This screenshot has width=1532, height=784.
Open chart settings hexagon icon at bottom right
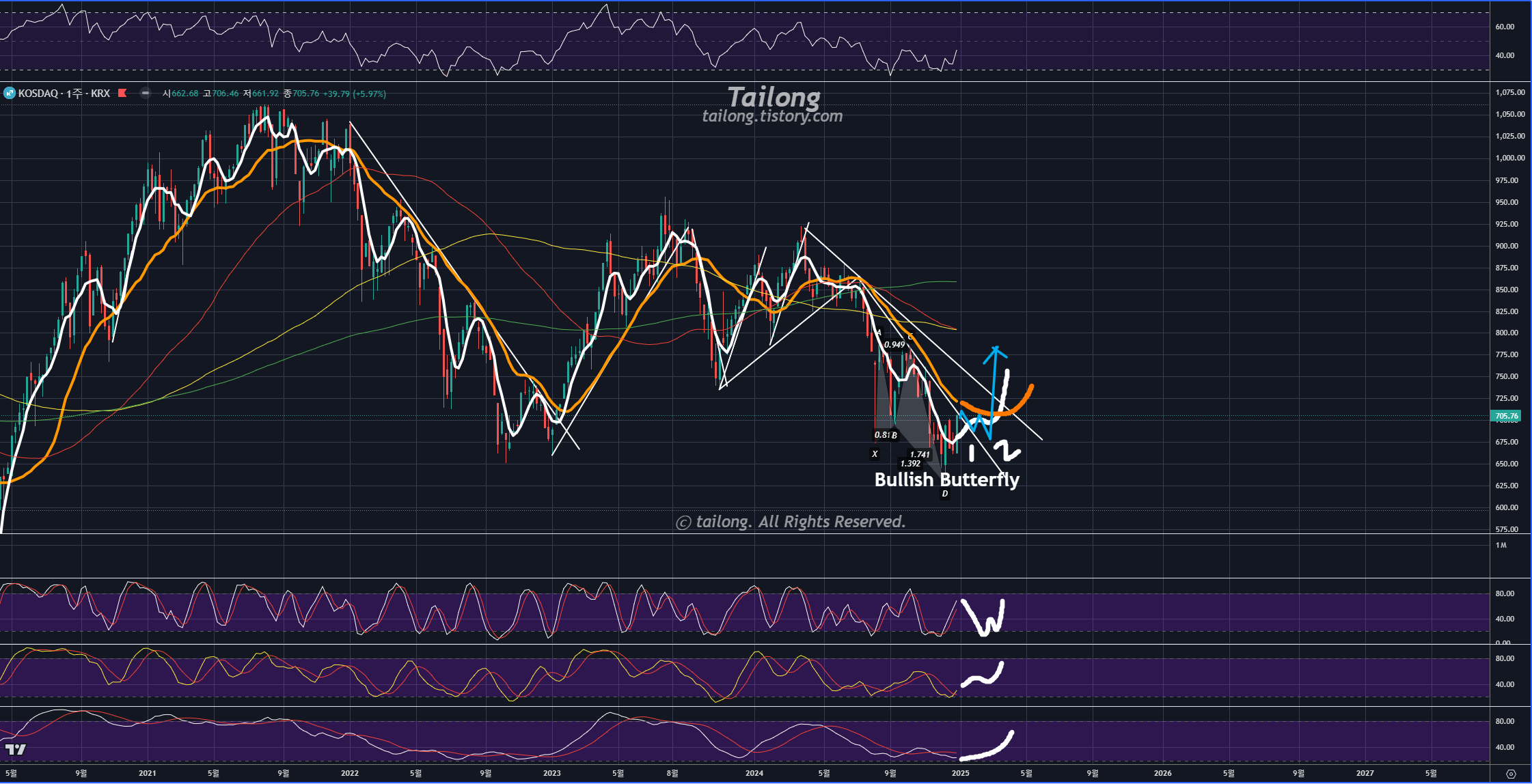click(x=1511, y=774)
